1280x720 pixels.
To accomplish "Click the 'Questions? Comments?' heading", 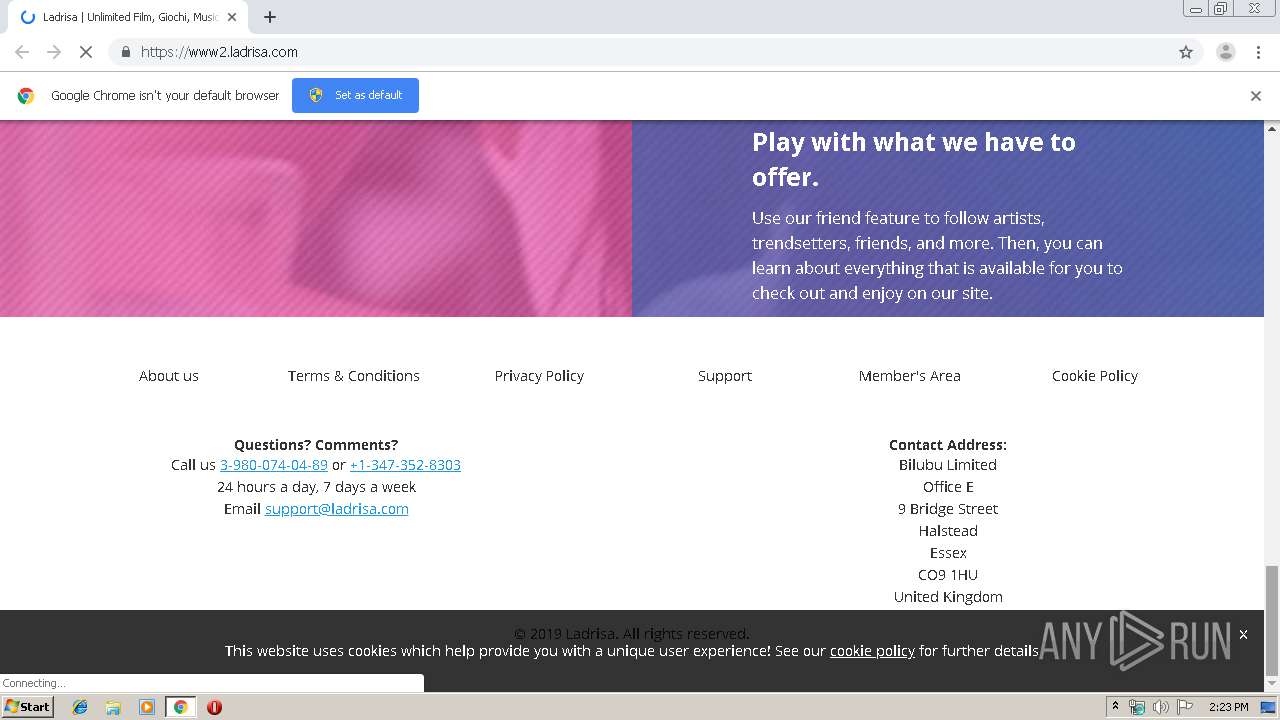I will (x=316, y=445).
